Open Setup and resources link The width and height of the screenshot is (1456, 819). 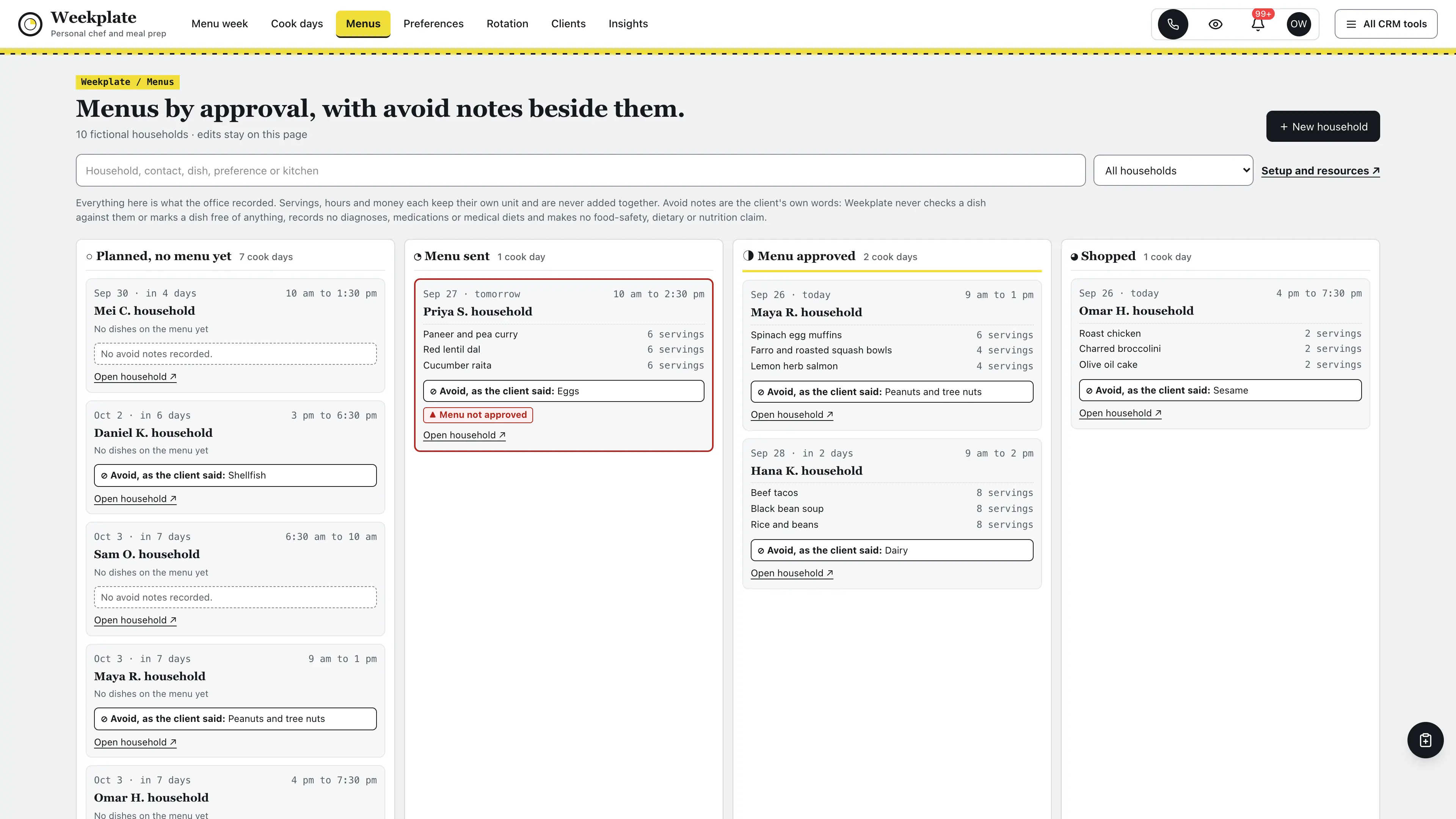tap(1320, 171)
